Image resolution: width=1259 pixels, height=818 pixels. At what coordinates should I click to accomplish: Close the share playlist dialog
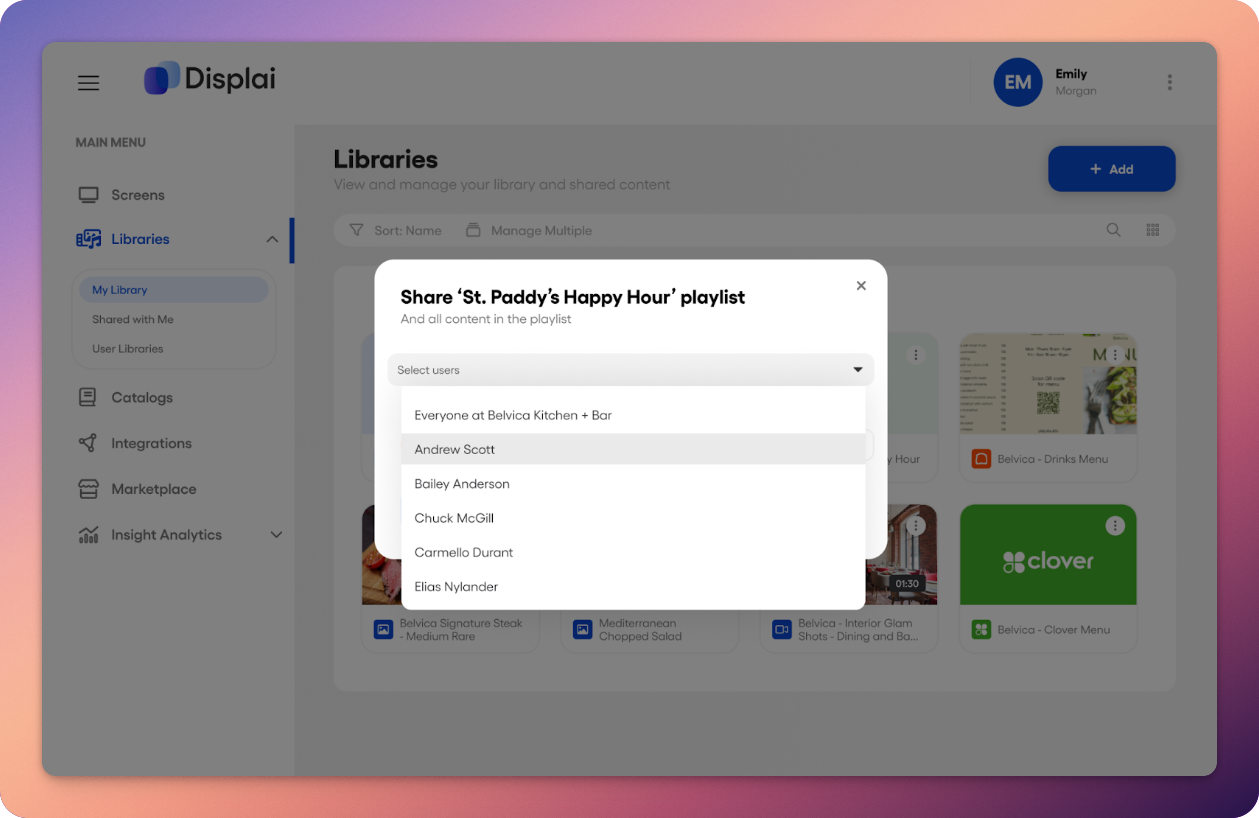(861, 286)
